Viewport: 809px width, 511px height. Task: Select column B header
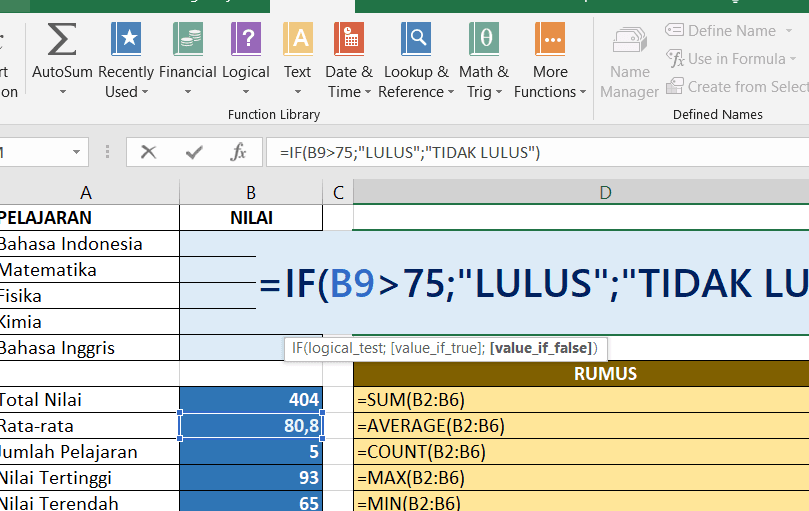point(251,193)
